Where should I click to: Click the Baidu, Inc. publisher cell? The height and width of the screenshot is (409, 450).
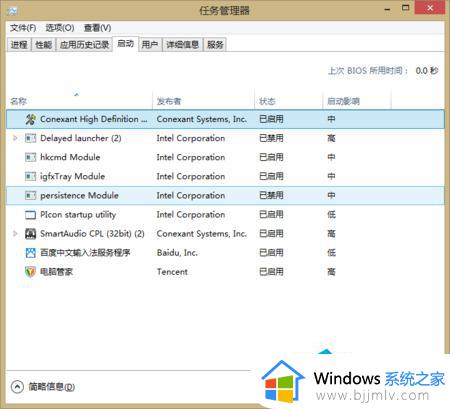click(x=177, y=253)
